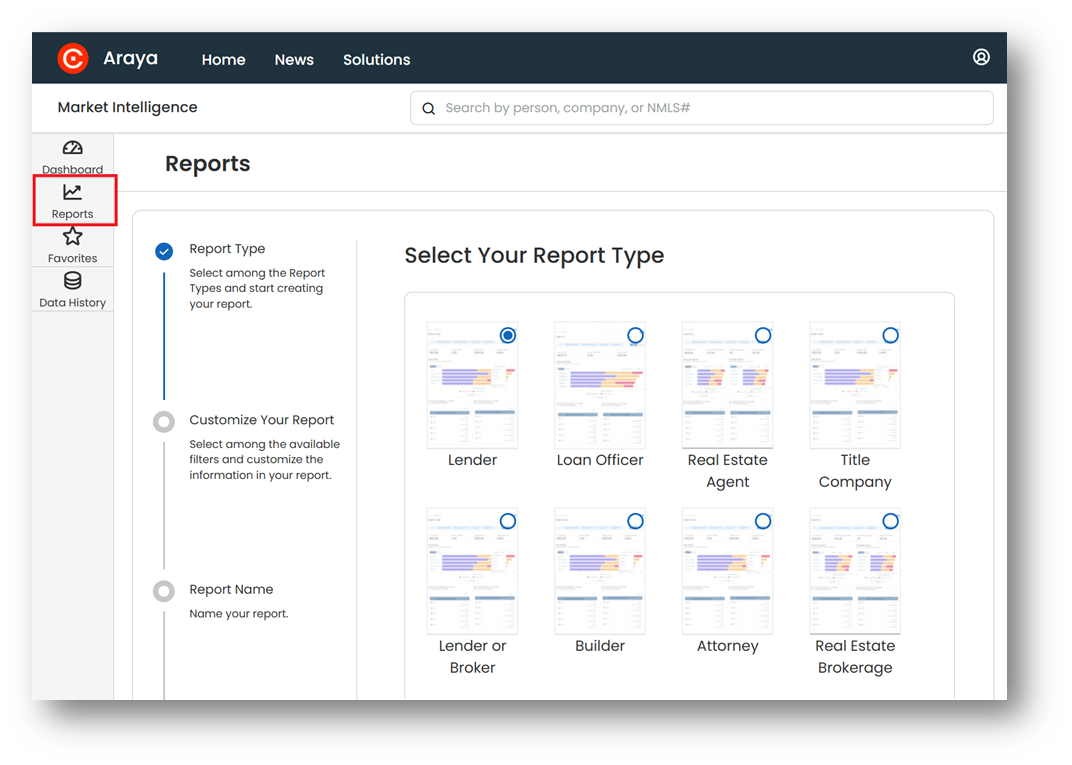
Task: Open the Dashboard gauge icon
Action: pos(72,148)
